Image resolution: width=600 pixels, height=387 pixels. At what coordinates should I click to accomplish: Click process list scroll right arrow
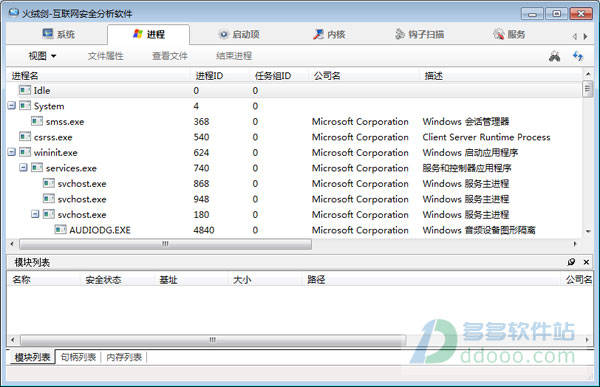575,244
